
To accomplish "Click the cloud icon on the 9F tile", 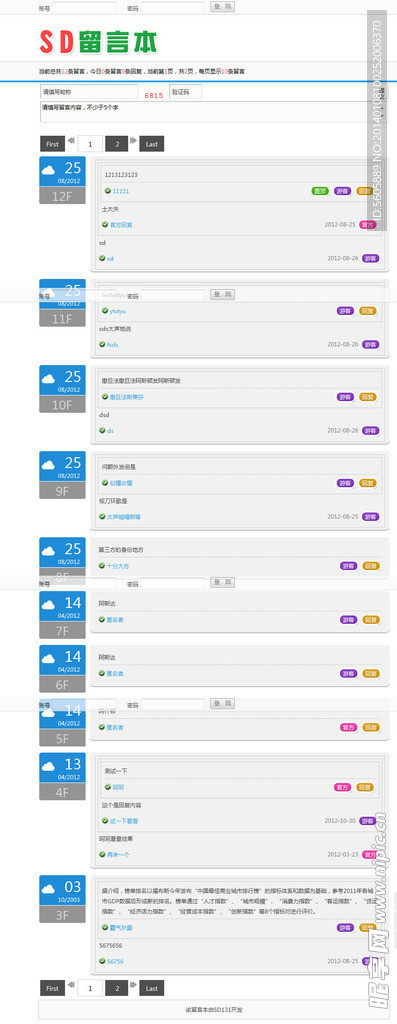I will pyautogui.click(x=48, y=465).
